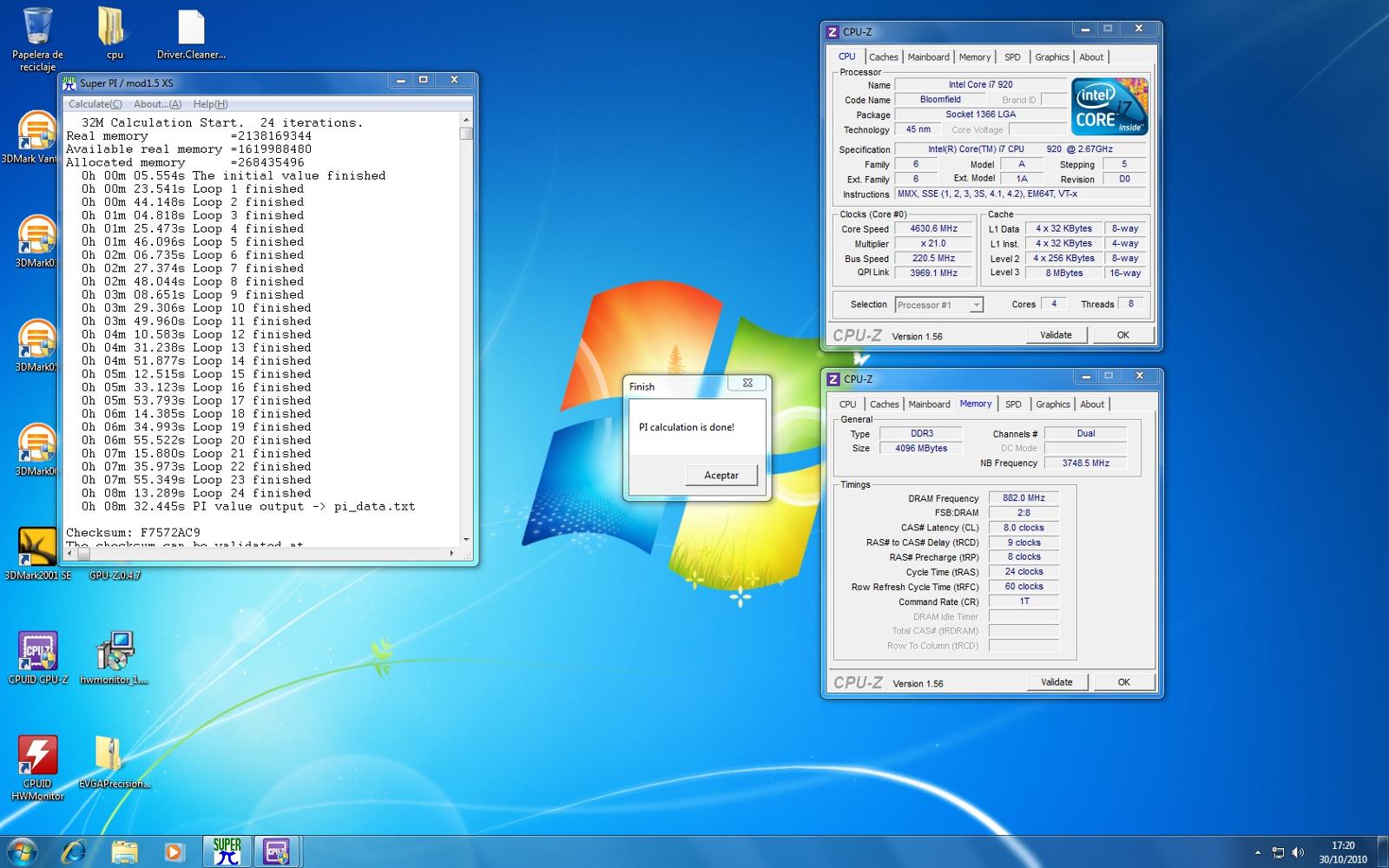The image size is (1389, 868).
Task: Open the hwmonitor installer icon
Action: point(114,658)
